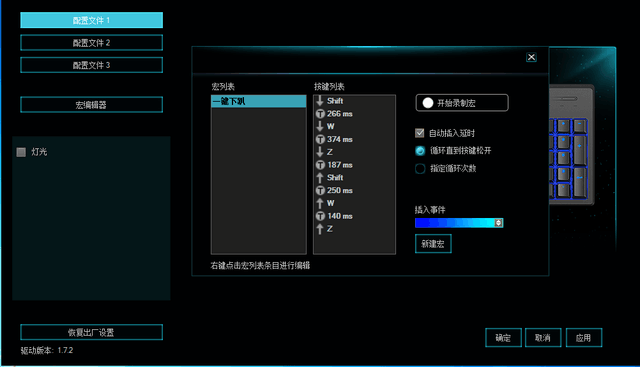Select 循环直到按键松开 radio option

[420, 151]
